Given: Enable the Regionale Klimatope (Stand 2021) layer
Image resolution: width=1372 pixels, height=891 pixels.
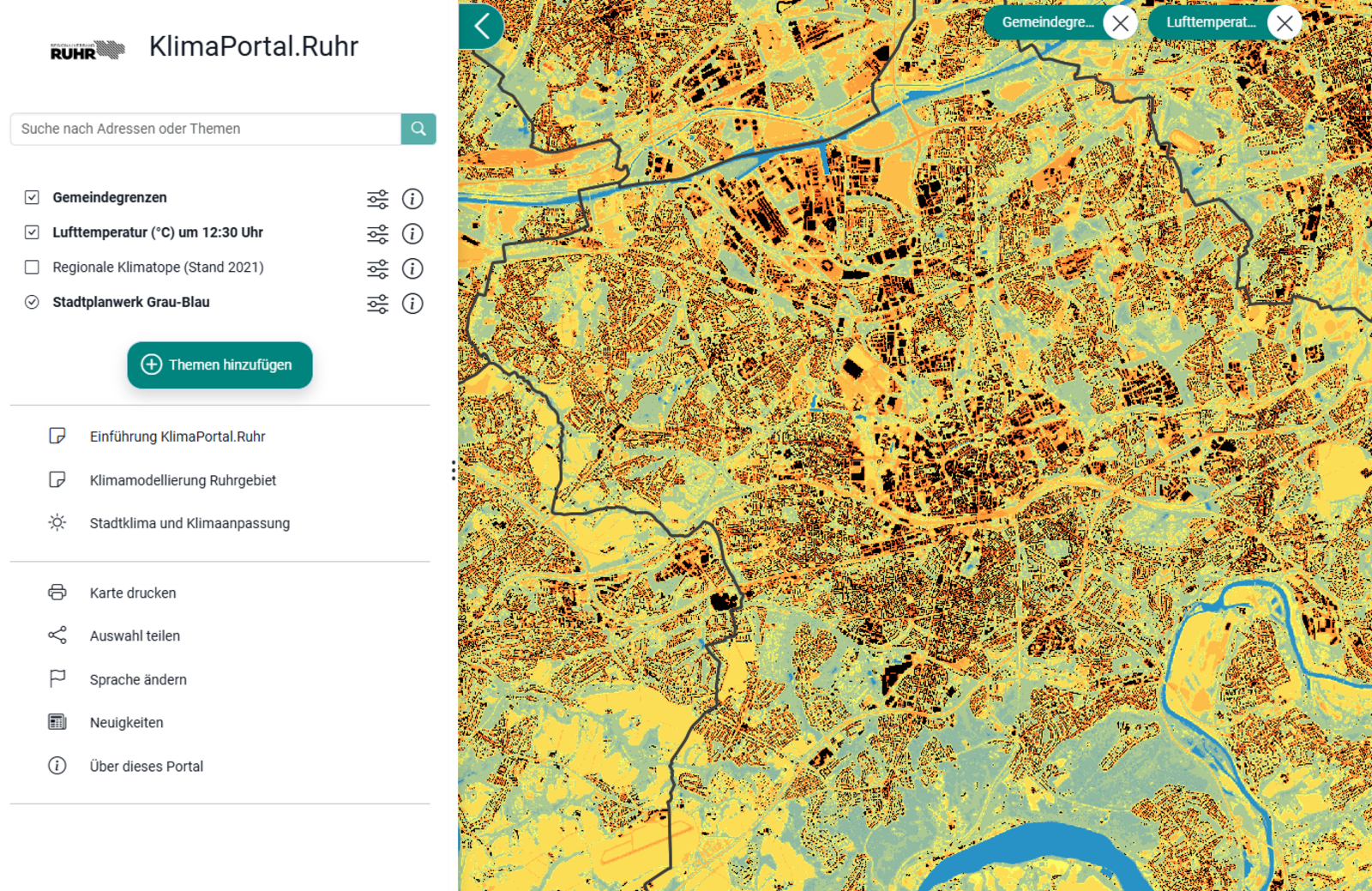Looking at the screenshot, I should [x=32, y=268].
